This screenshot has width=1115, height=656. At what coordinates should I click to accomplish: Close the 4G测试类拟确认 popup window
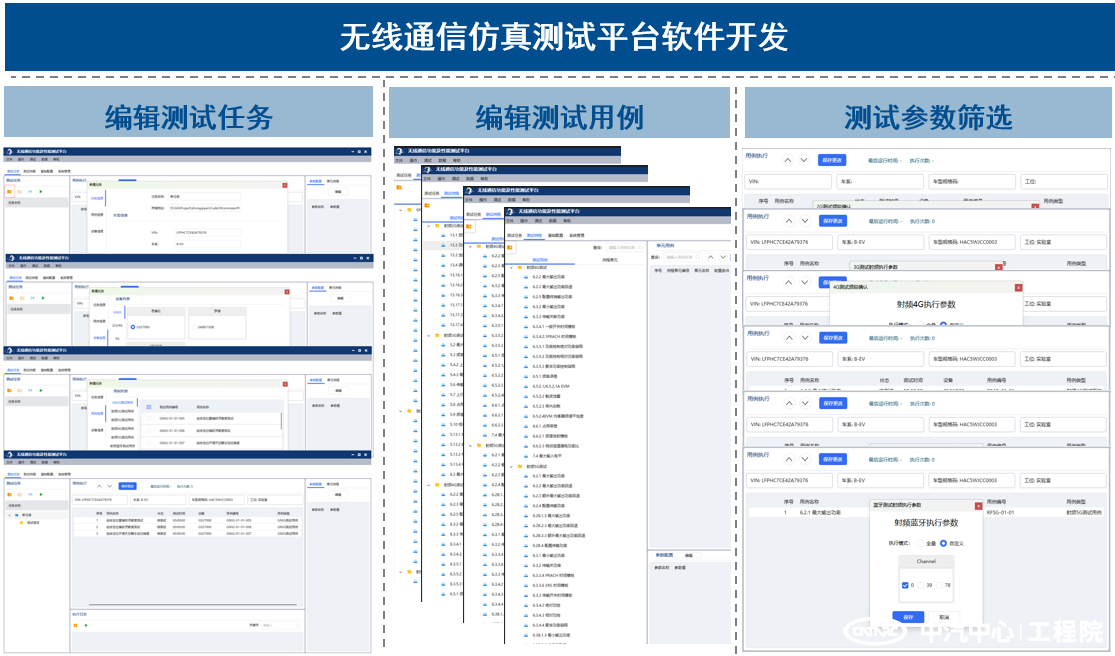pyautogui.click(x=1018, y=288)
